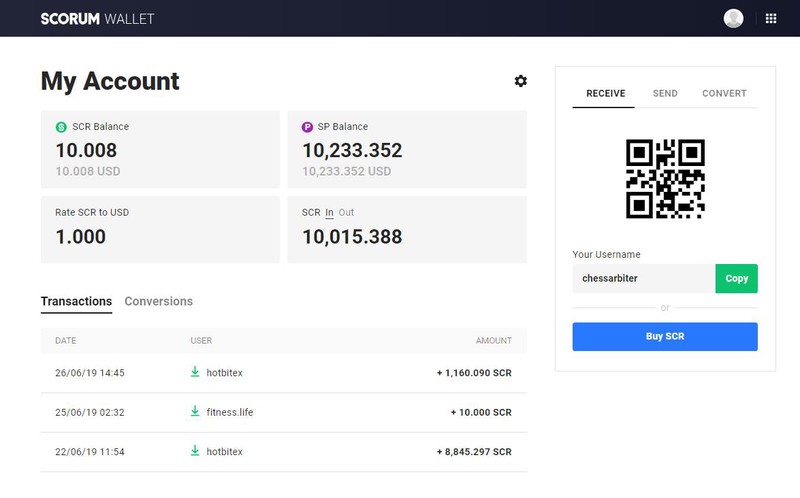800x498 pixels.
Task: Select the Conversions tab
Action: tap(159, 301)
